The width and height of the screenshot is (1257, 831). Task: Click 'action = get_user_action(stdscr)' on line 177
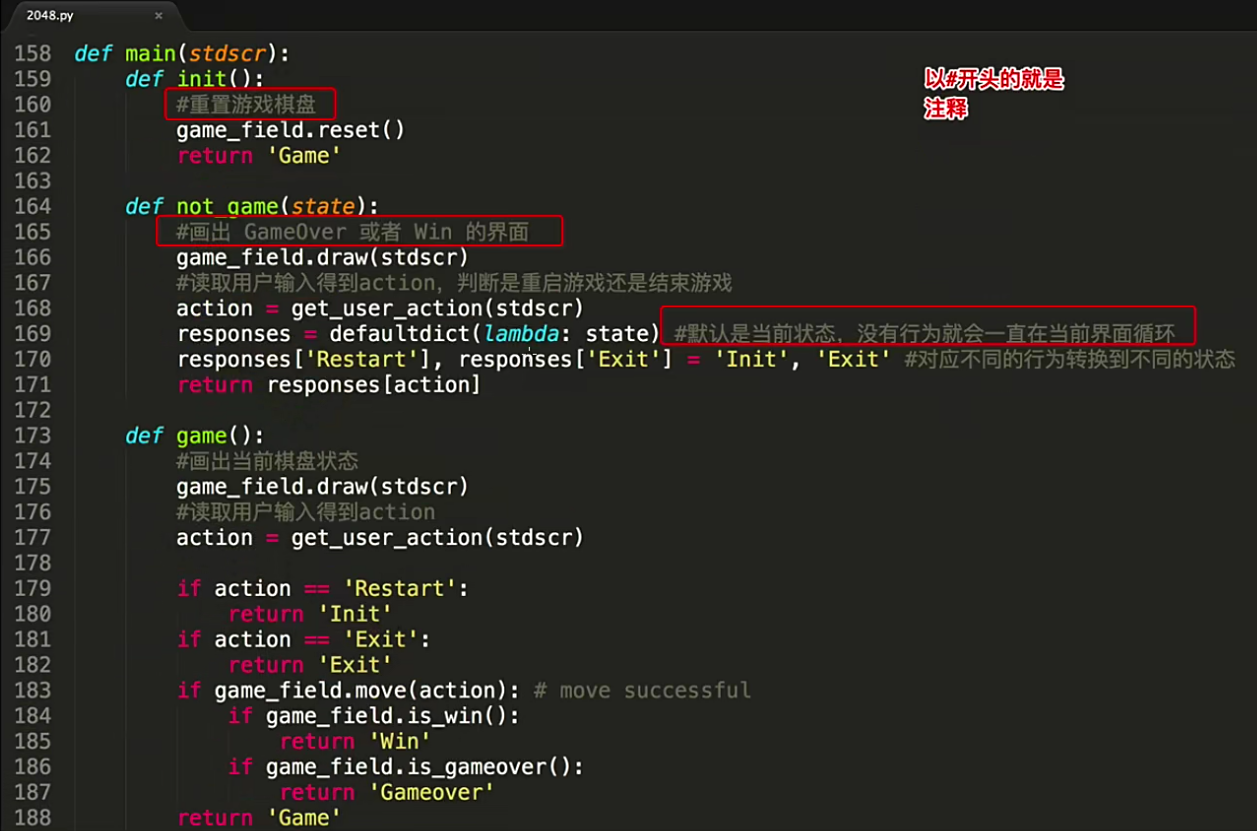(380, 538)
